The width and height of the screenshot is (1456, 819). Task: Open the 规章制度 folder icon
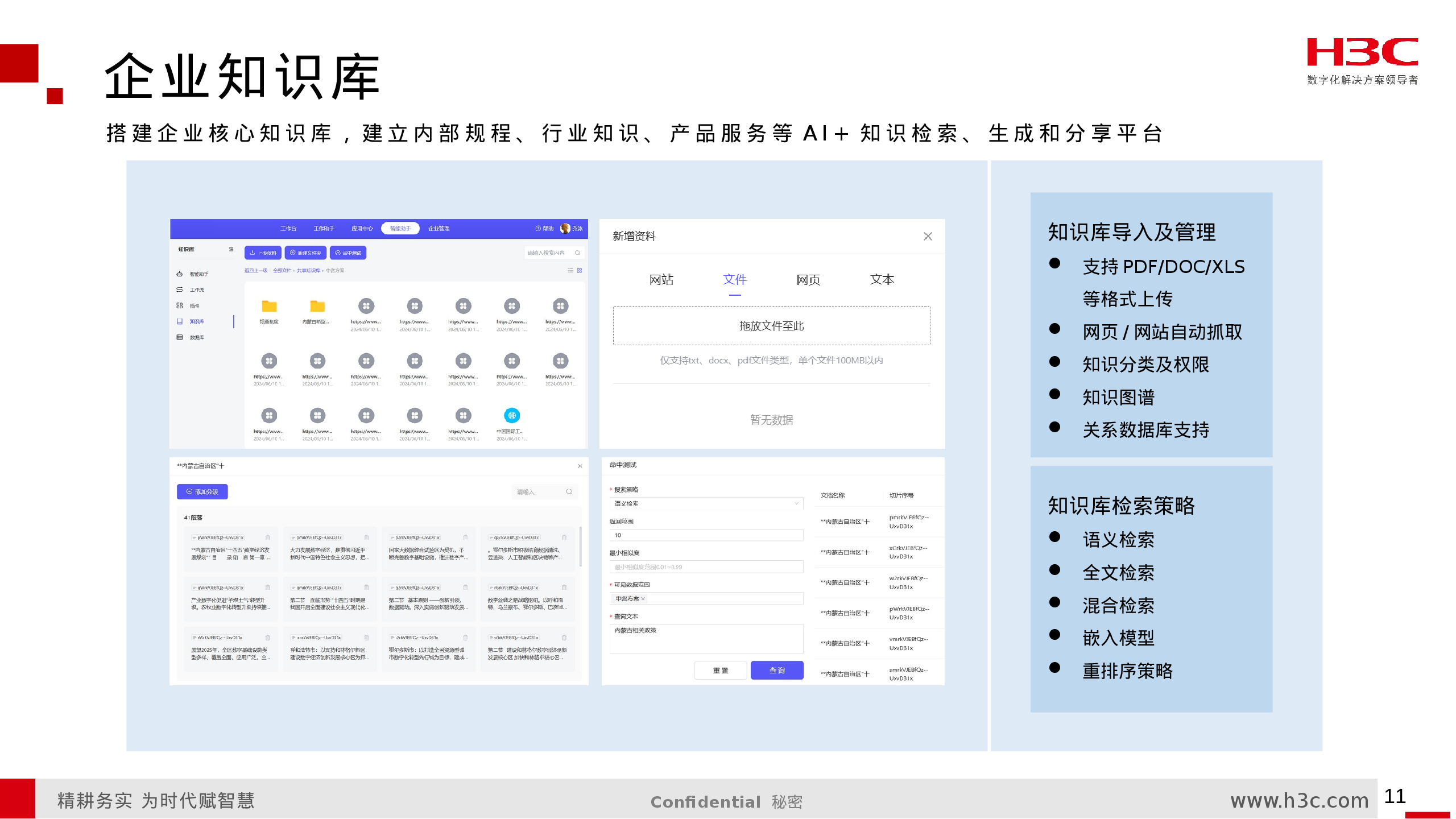(x=269, y=307)
